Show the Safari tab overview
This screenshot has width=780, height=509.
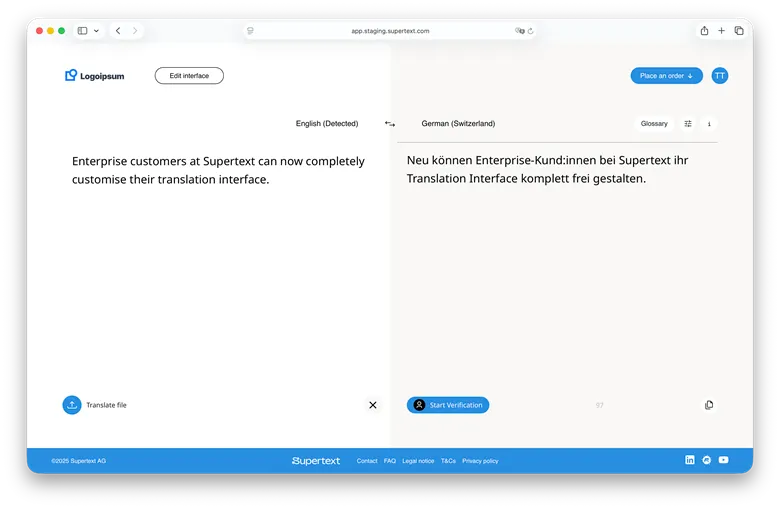tap(739, 31)
